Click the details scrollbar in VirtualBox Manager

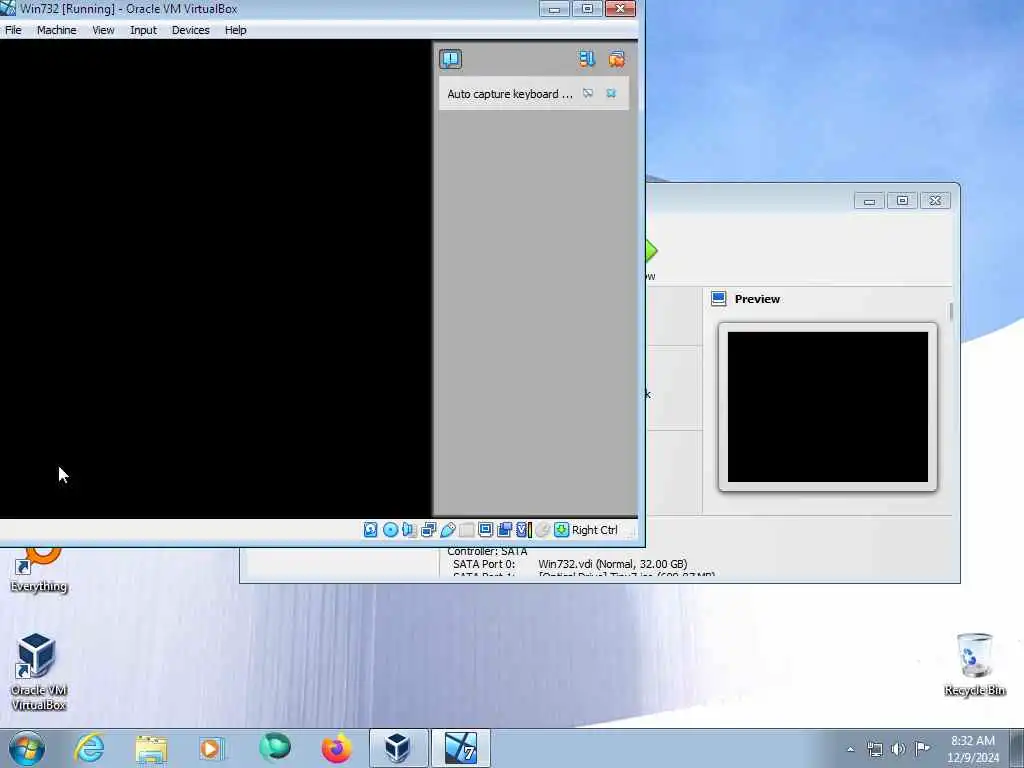click(x=951, y=312)
